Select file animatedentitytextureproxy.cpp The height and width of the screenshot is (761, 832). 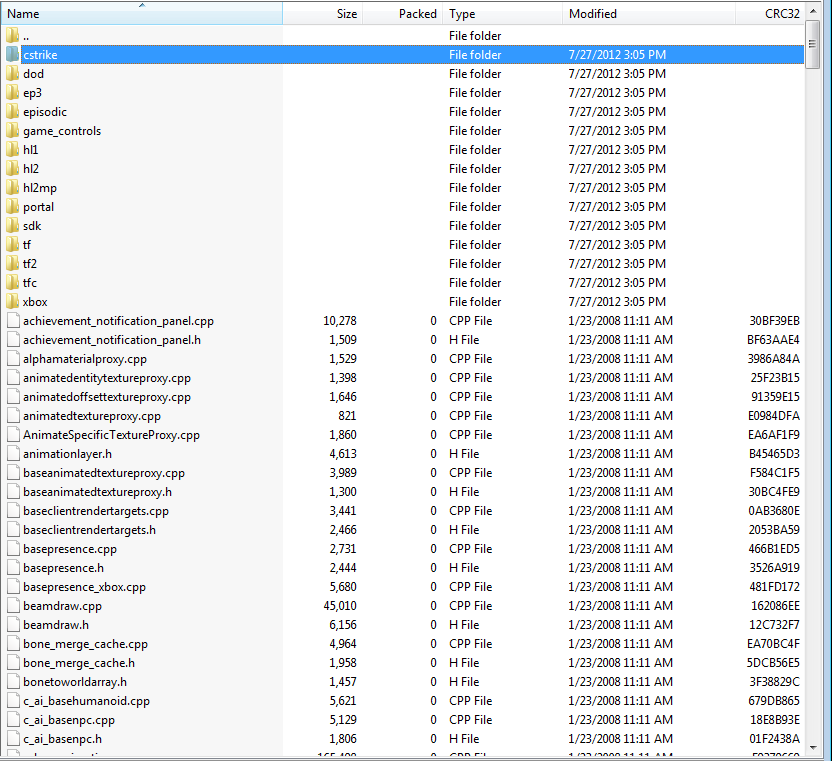(x=107, y=378)
